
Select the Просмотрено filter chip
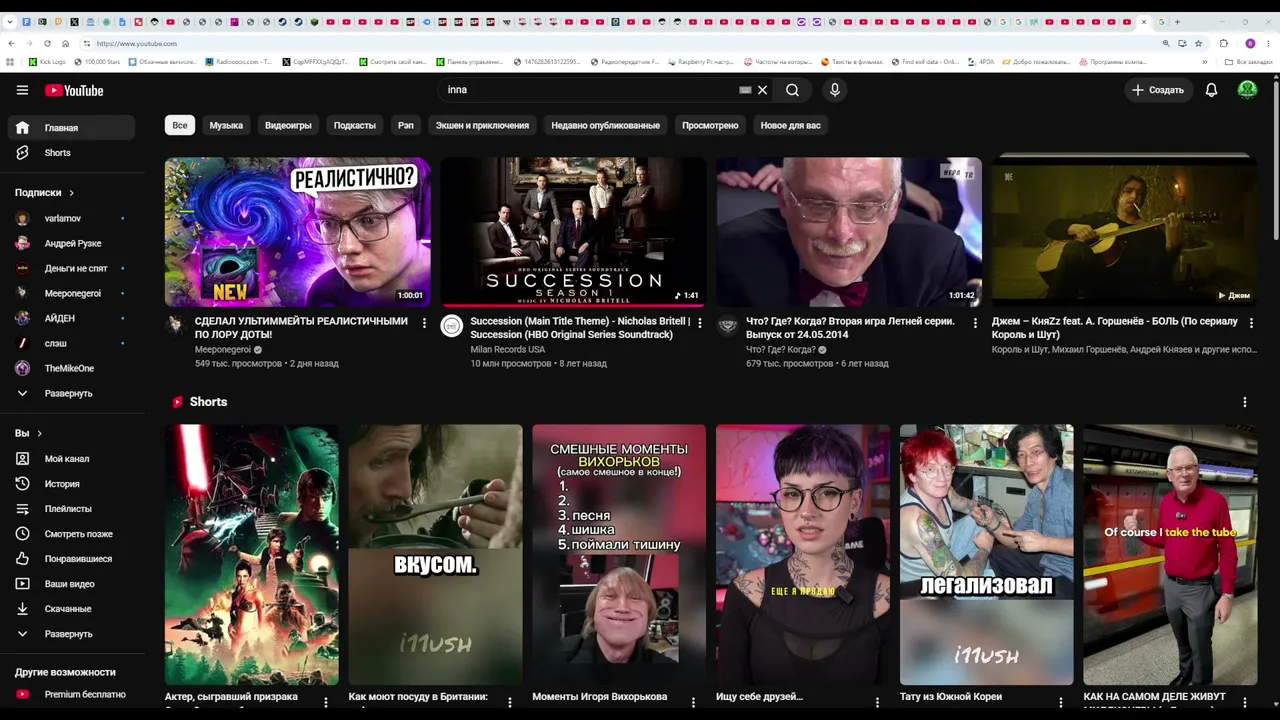click(x=710, y=126)
